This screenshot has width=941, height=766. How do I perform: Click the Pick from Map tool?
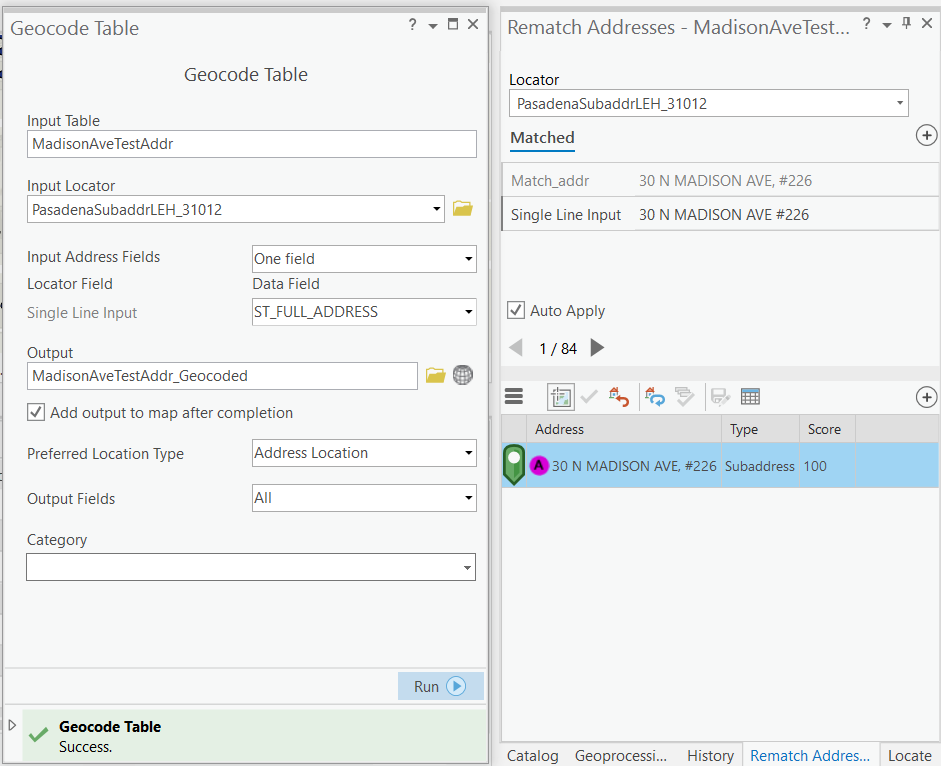(x=560, y=397)
